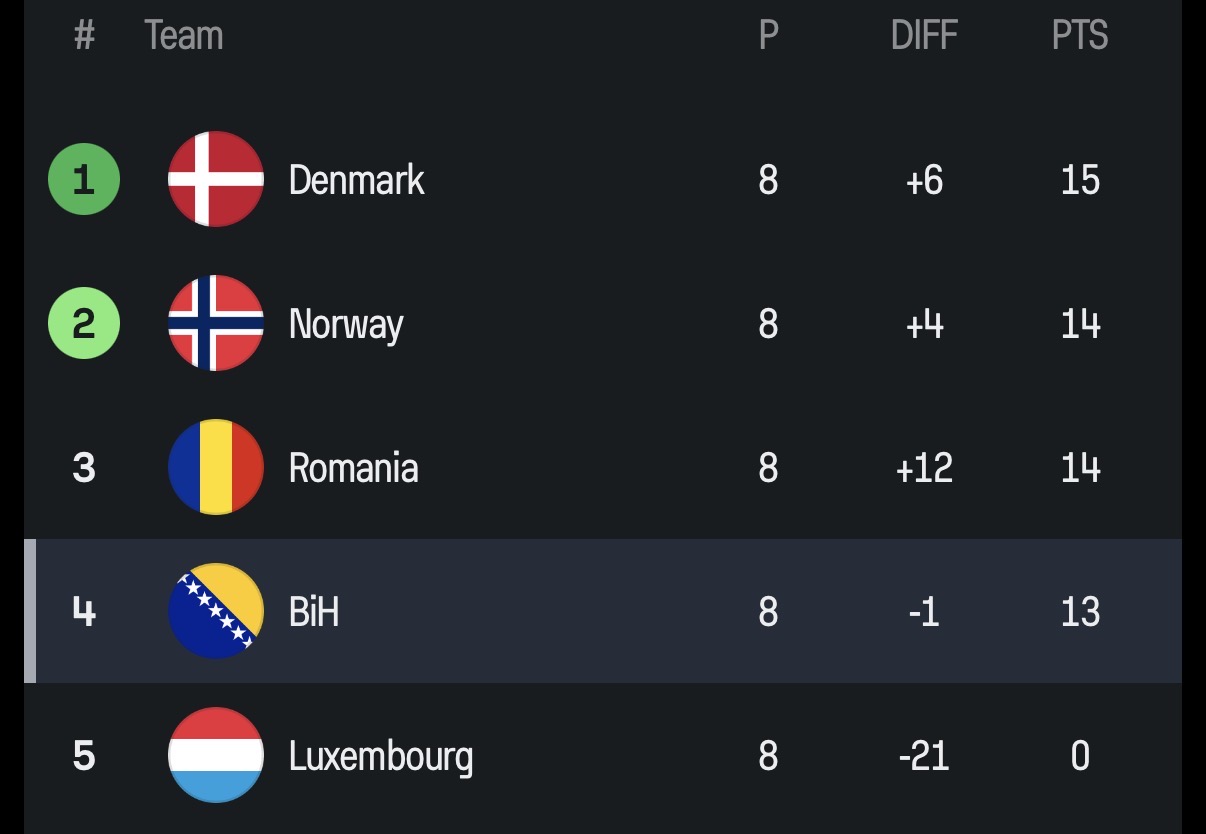Click the Norway flag icon
Viewport: 1206px width, 834px height.
[216, 323]
